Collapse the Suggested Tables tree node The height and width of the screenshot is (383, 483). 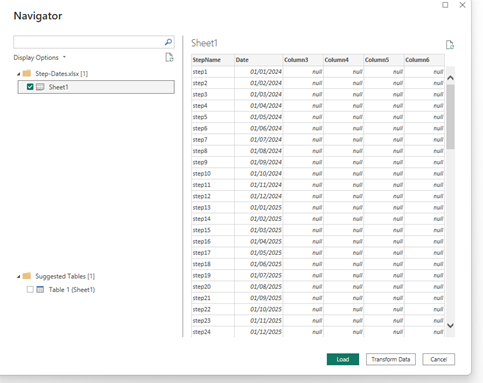tap(19, 277)
